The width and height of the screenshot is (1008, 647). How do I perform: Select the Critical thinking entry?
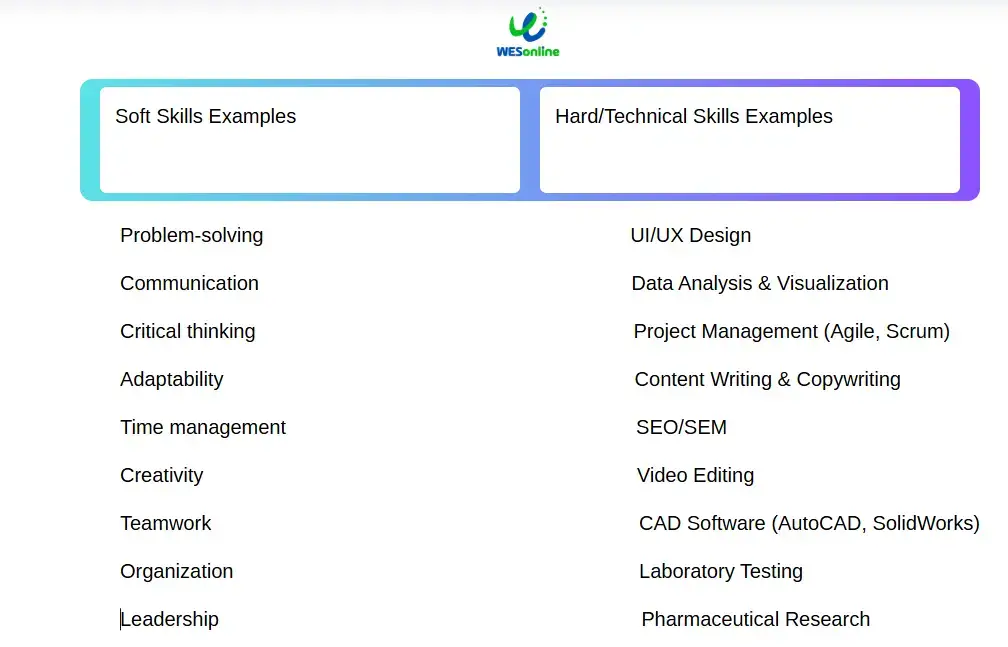(188, 331)
